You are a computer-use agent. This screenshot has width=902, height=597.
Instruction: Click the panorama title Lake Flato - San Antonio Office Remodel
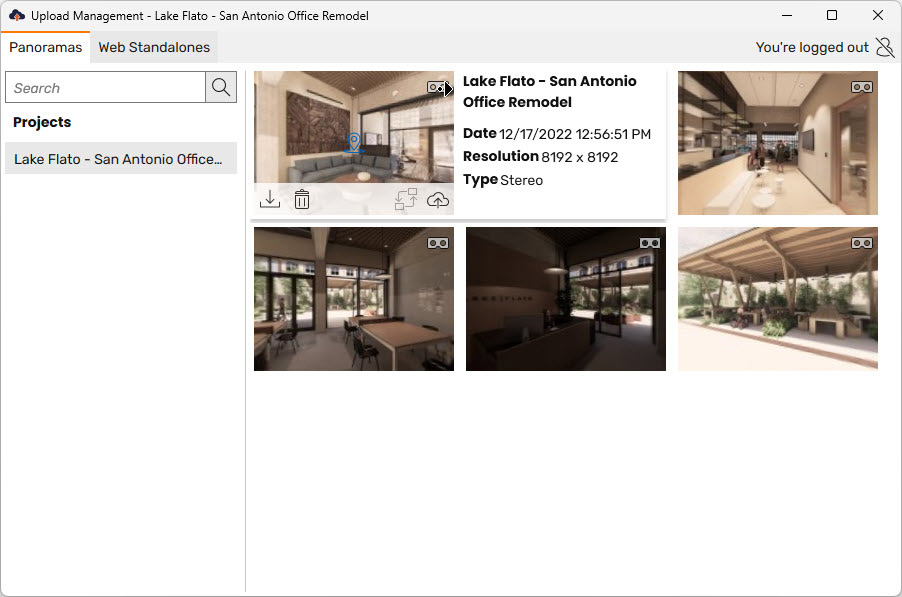[549, 91]
